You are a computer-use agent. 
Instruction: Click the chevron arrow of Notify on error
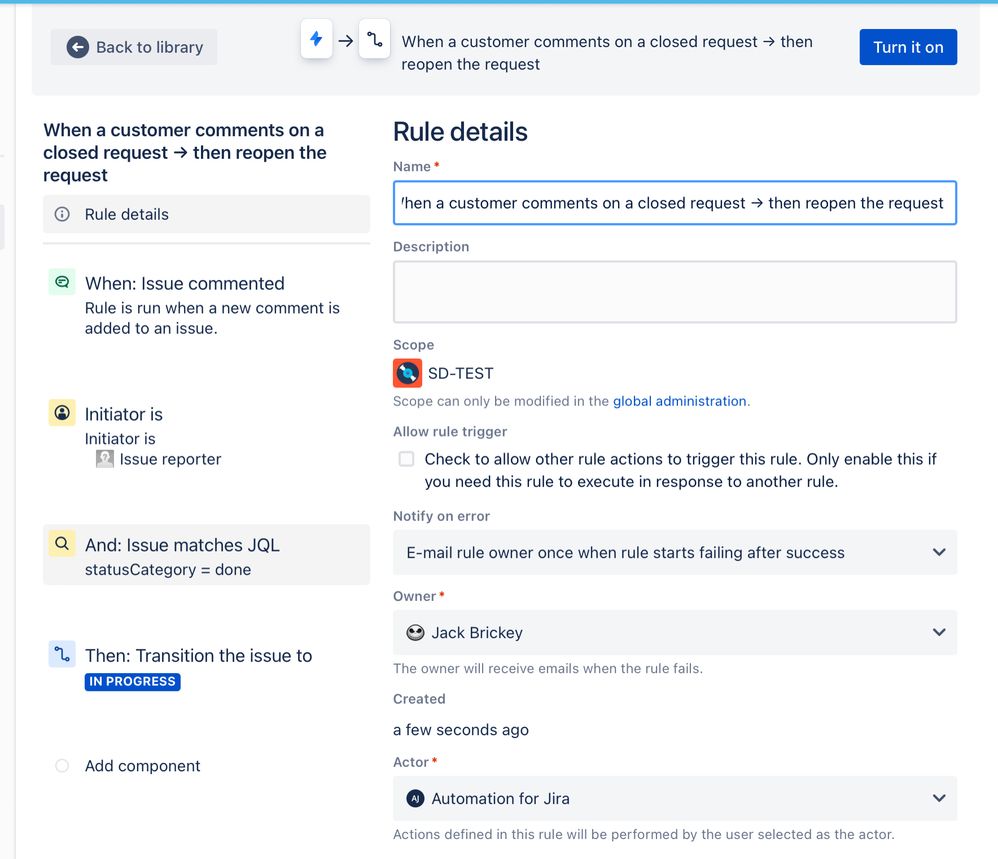(x=939, y=552)
